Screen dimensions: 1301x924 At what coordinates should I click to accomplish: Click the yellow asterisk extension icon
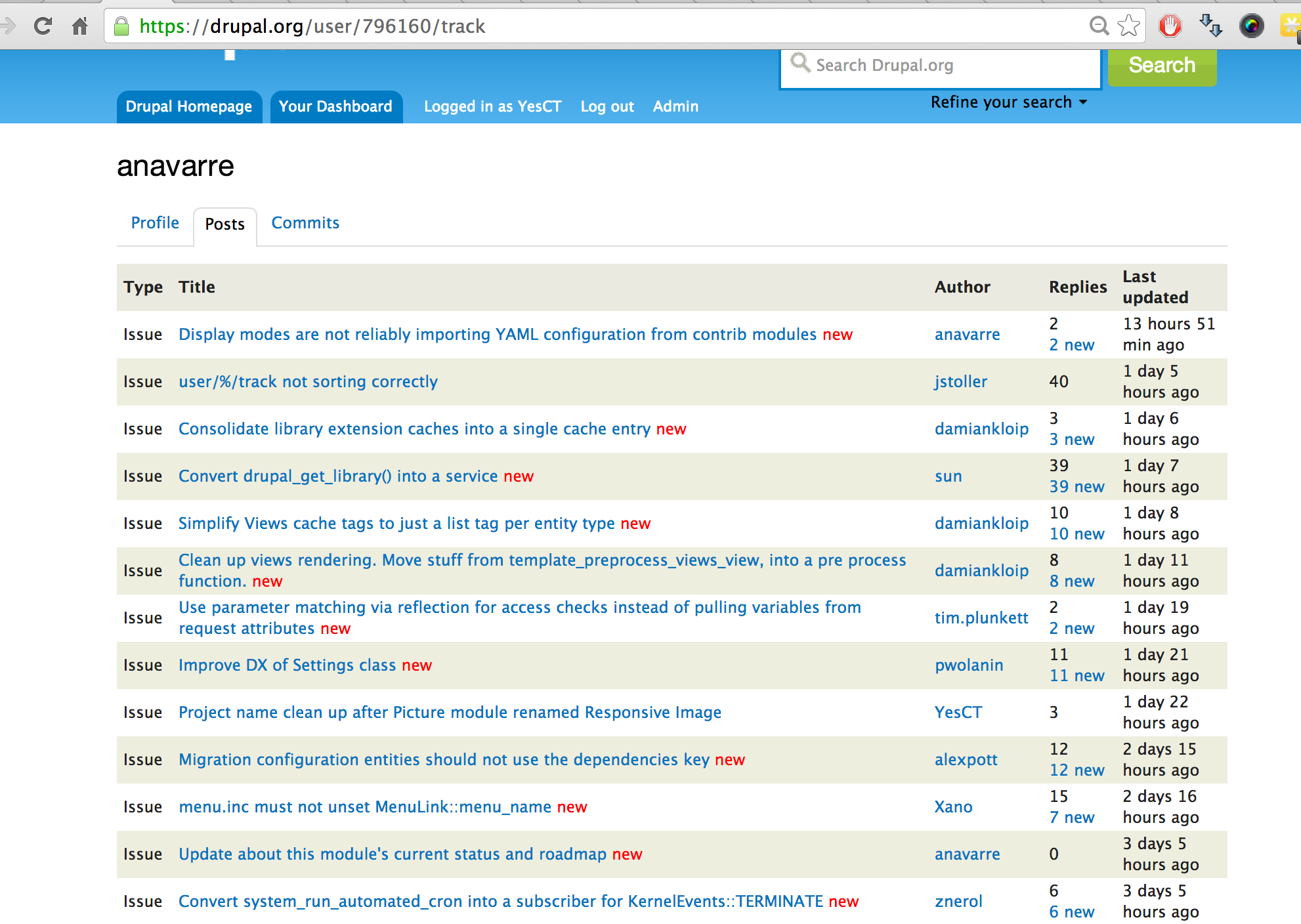pos(1290,26)
